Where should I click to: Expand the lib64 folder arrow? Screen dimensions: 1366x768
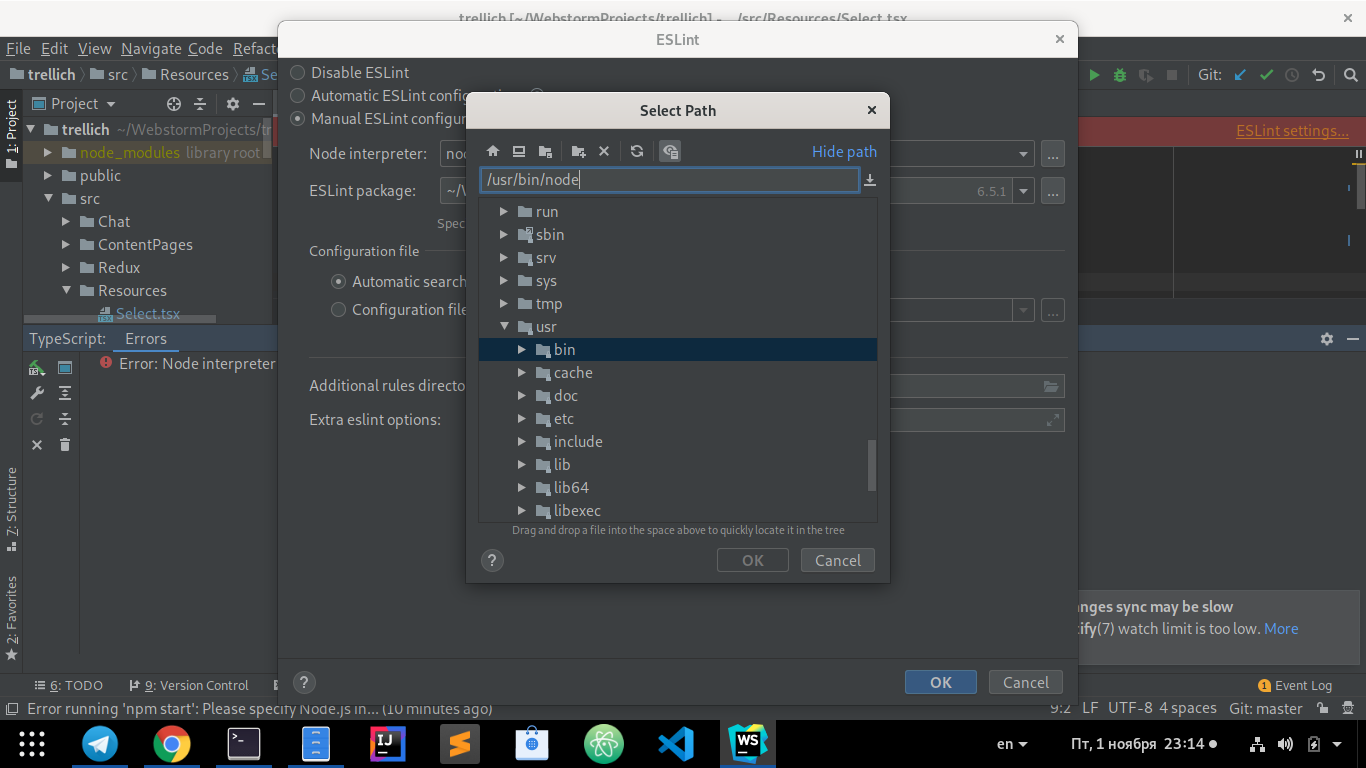[522, 487]
